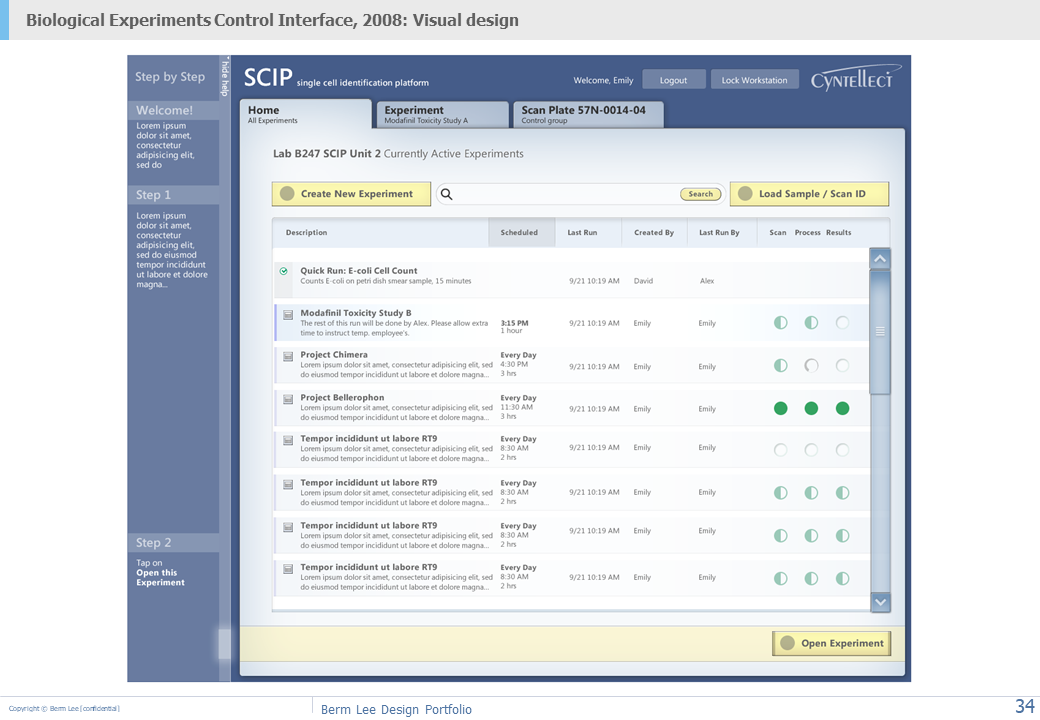Image resolution: width=1040 pixels, height=720 pixels.
Task: Click the experiment list scrollbar thumb
Action: pos(880,331)
